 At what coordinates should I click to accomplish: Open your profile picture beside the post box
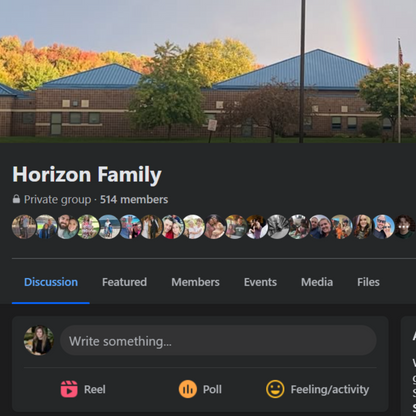39,340
